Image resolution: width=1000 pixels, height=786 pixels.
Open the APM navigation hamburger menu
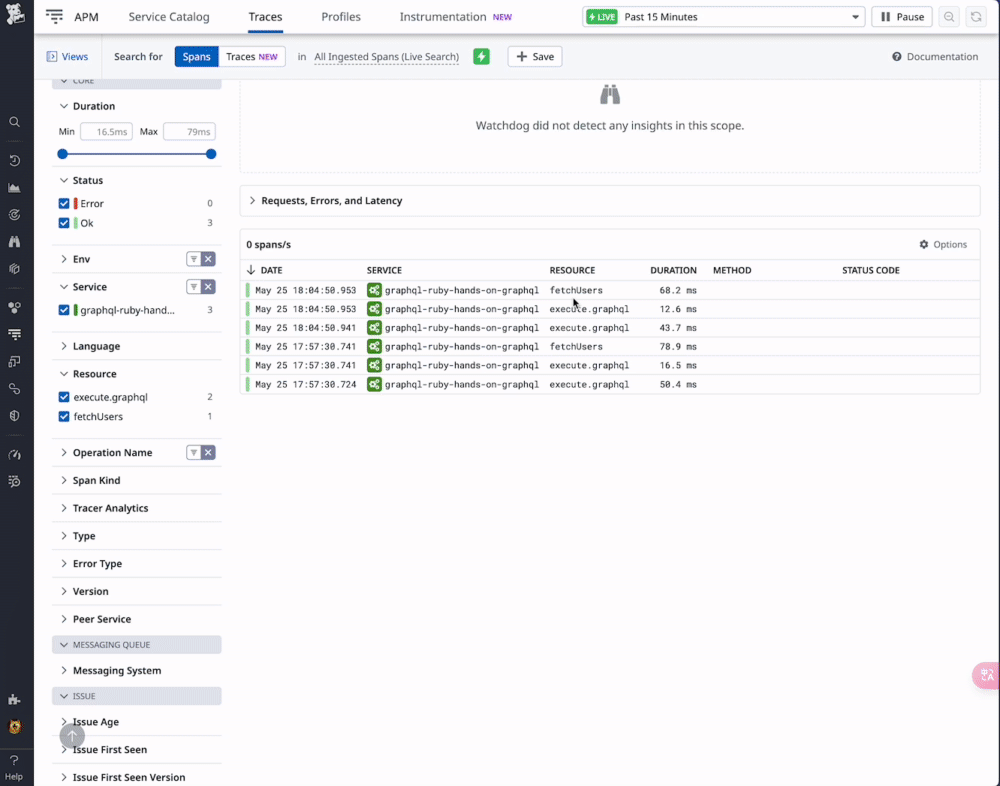(x=54, y=17)
